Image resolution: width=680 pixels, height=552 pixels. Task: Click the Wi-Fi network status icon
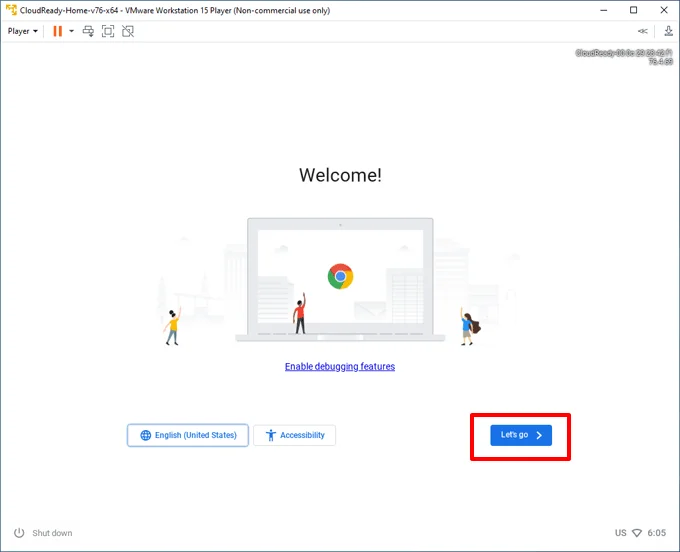click(x=637, y=533)
